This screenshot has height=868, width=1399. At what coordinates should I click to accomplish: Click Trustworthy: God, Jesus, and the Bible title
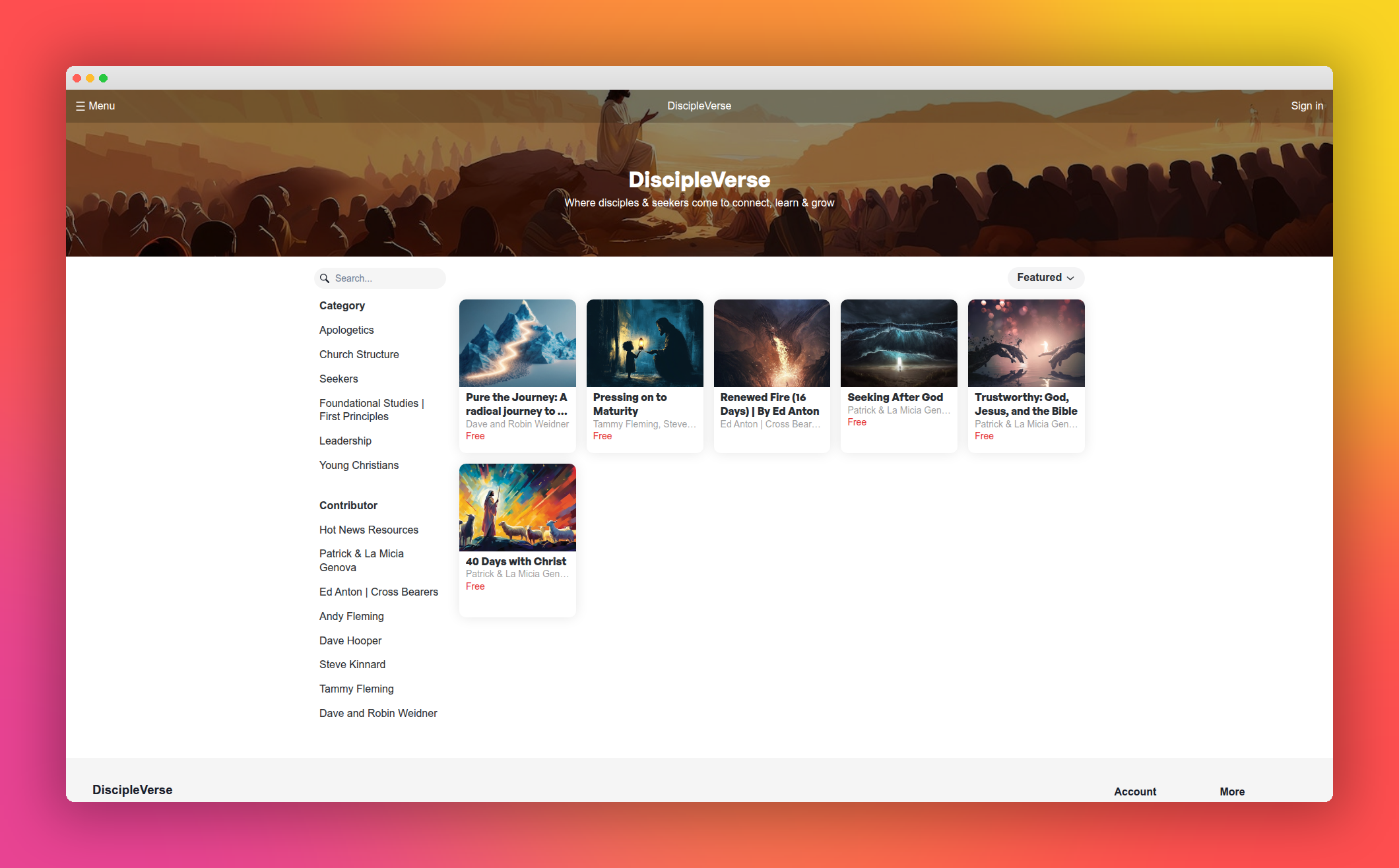pyautogui.click(x=1026, y=404)
